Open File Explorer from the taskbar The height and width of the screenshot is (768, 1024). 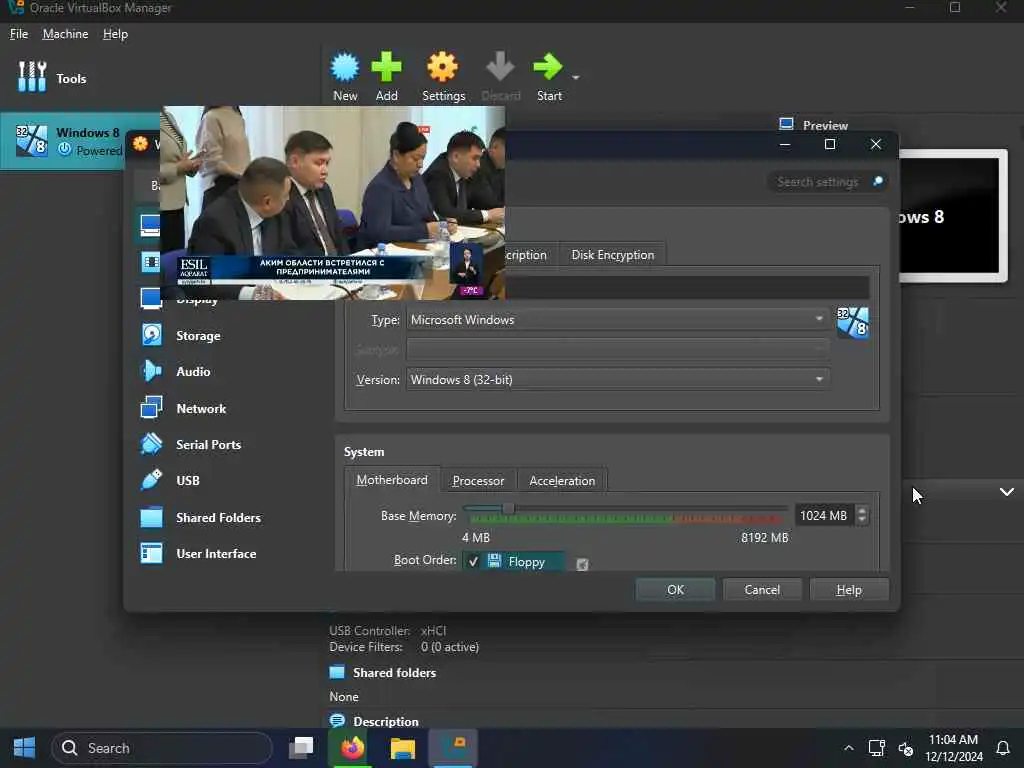tap(402, 748)
